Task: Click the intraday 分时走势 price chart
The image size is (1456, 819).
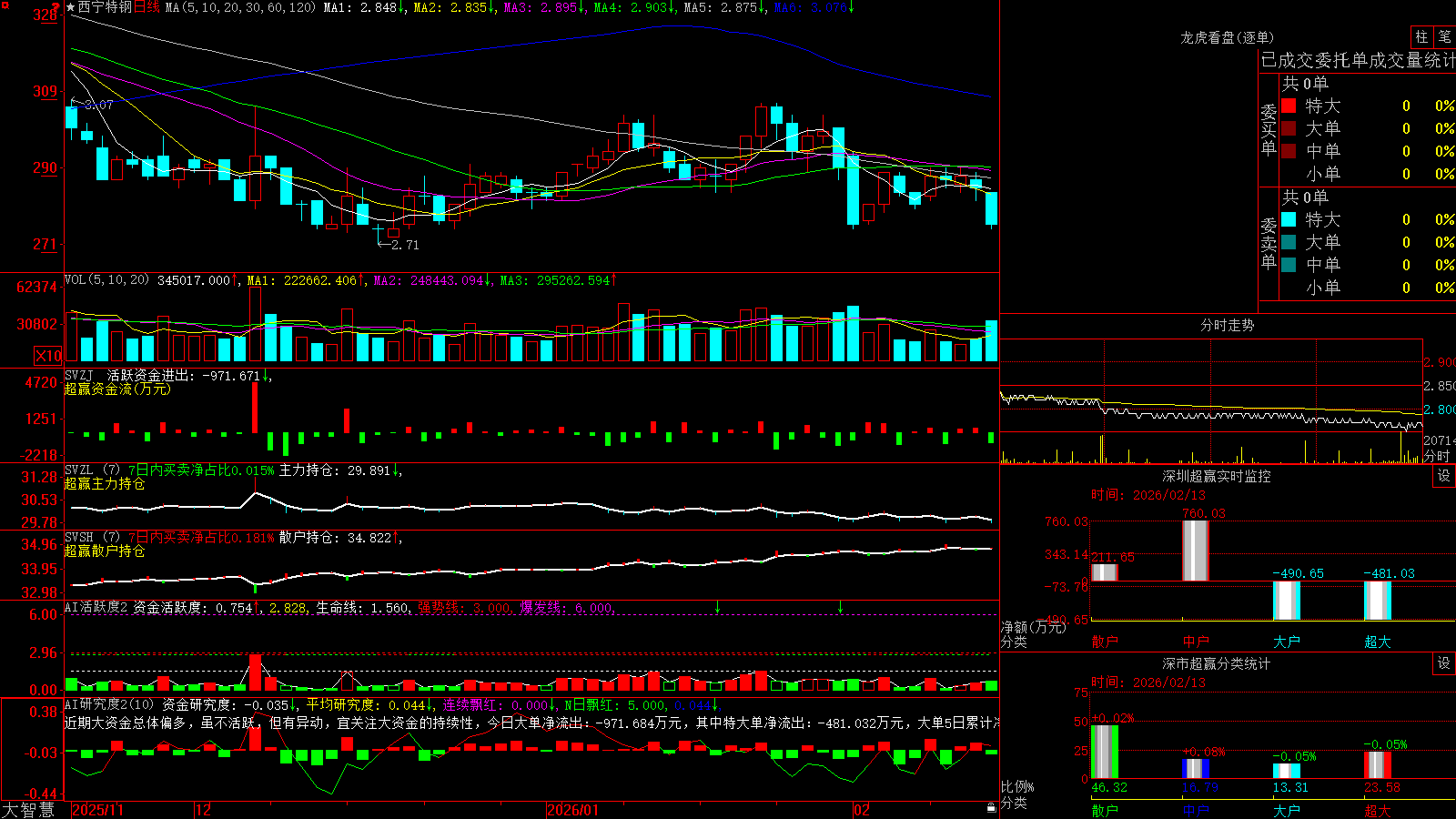Action: [x=1211, y=386]
